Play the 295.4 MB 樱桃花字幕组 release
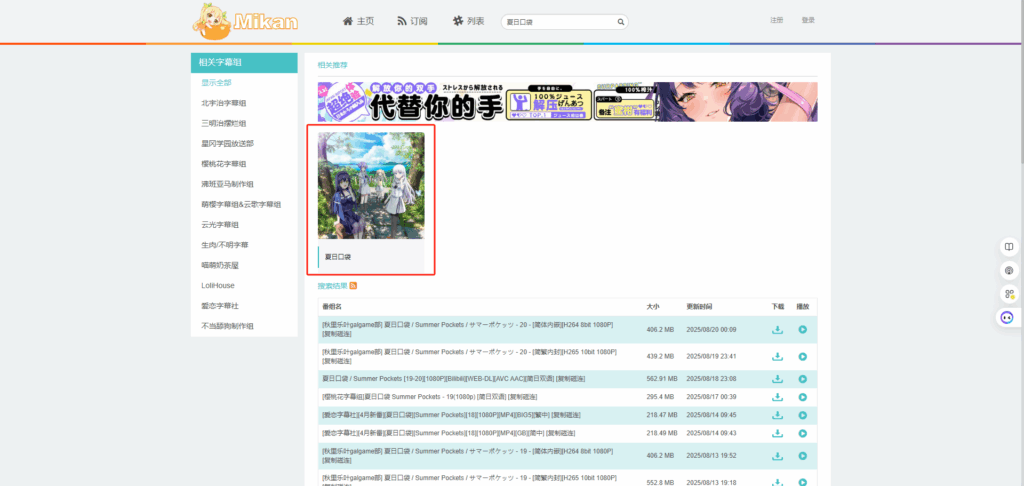The height and width of the screenshot is (486, 1024). (803, 397)
